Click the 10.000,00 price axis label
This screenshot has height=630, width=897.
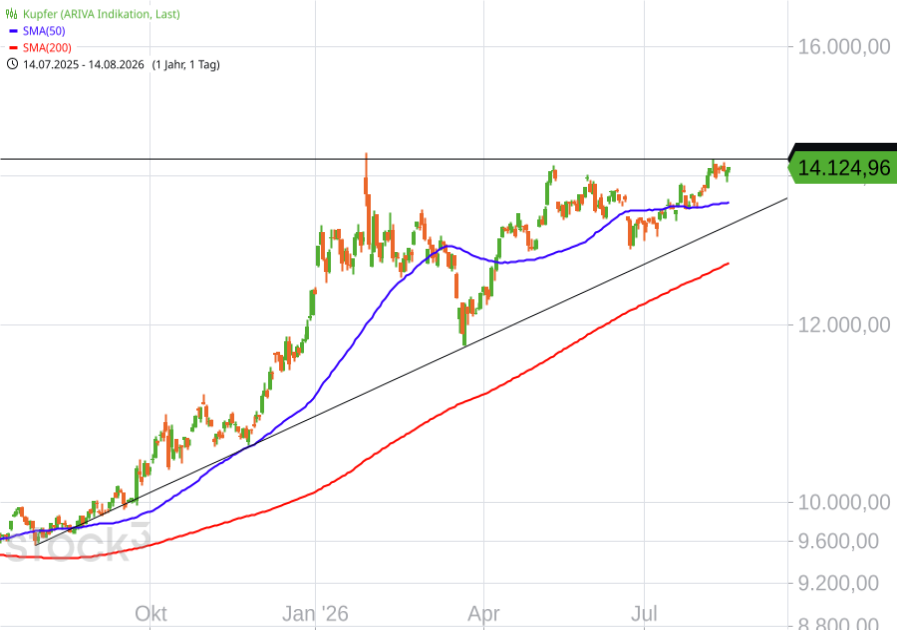(x=844, y=502)
